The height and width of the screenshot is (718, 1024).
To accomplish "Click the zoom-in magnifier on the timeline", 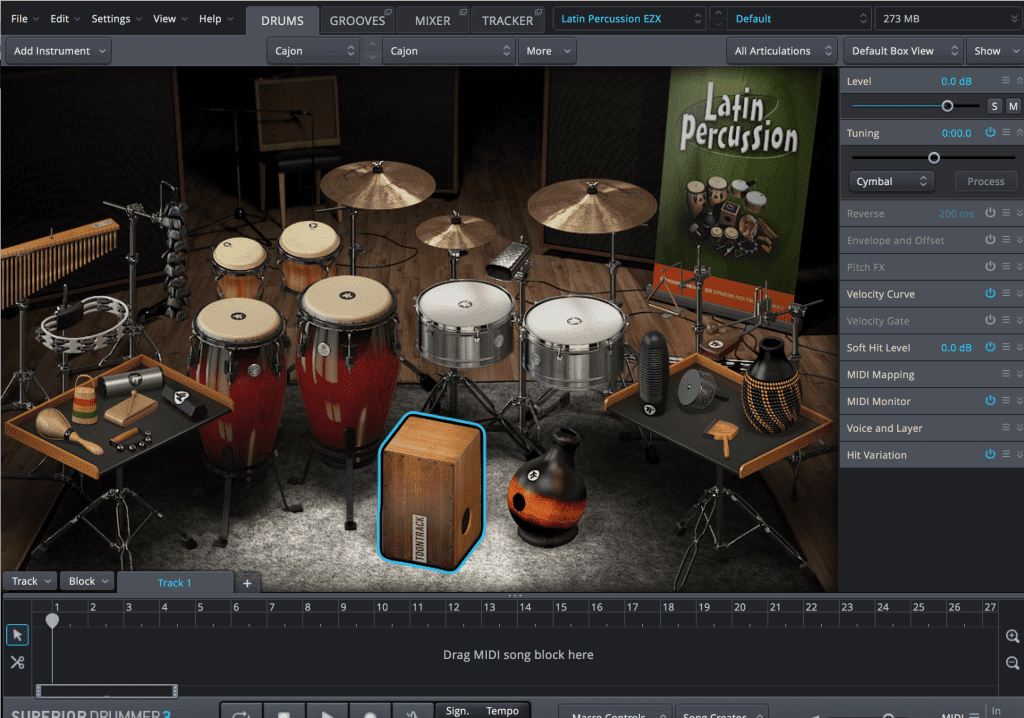I will 1011,635.
